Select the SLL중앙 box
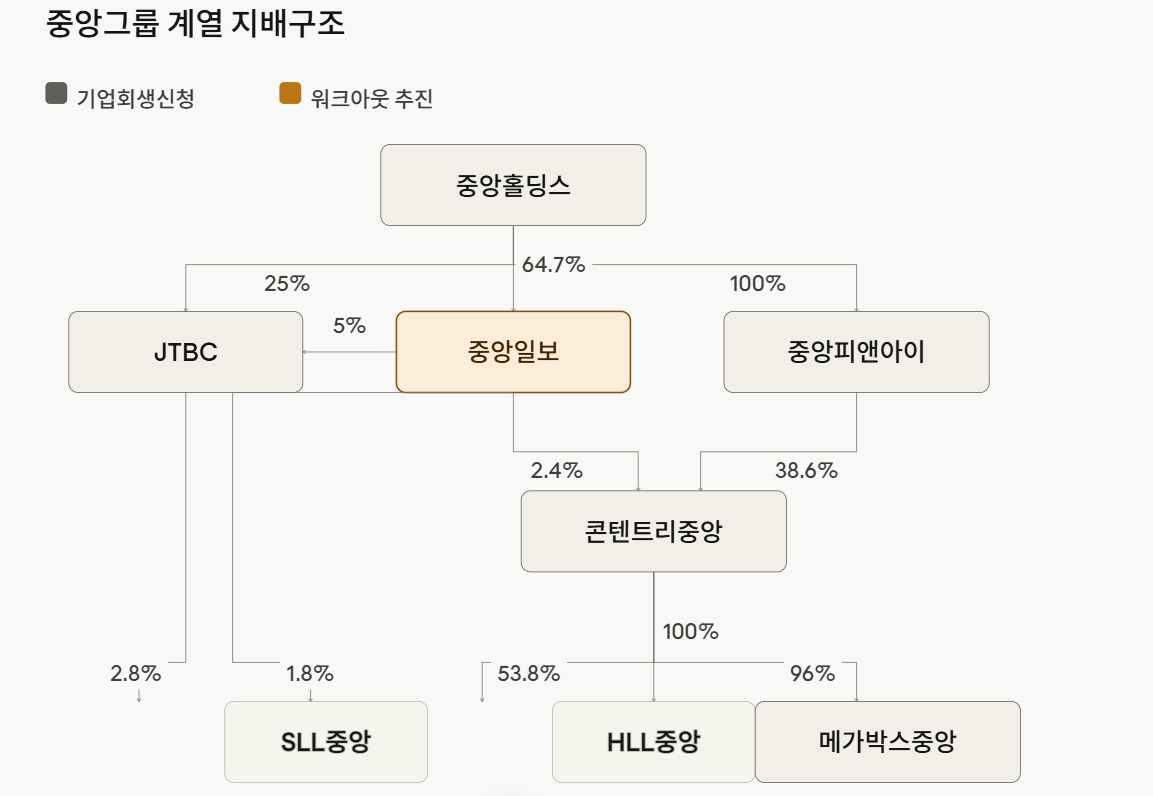Viewport: 1153px width, 796px height. tap(326, 742)
